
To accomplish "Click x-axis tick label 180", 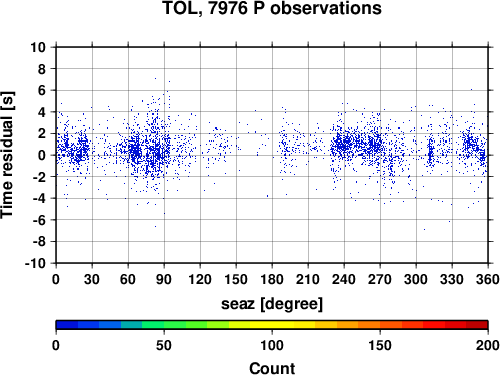I will tap(272, 279).
